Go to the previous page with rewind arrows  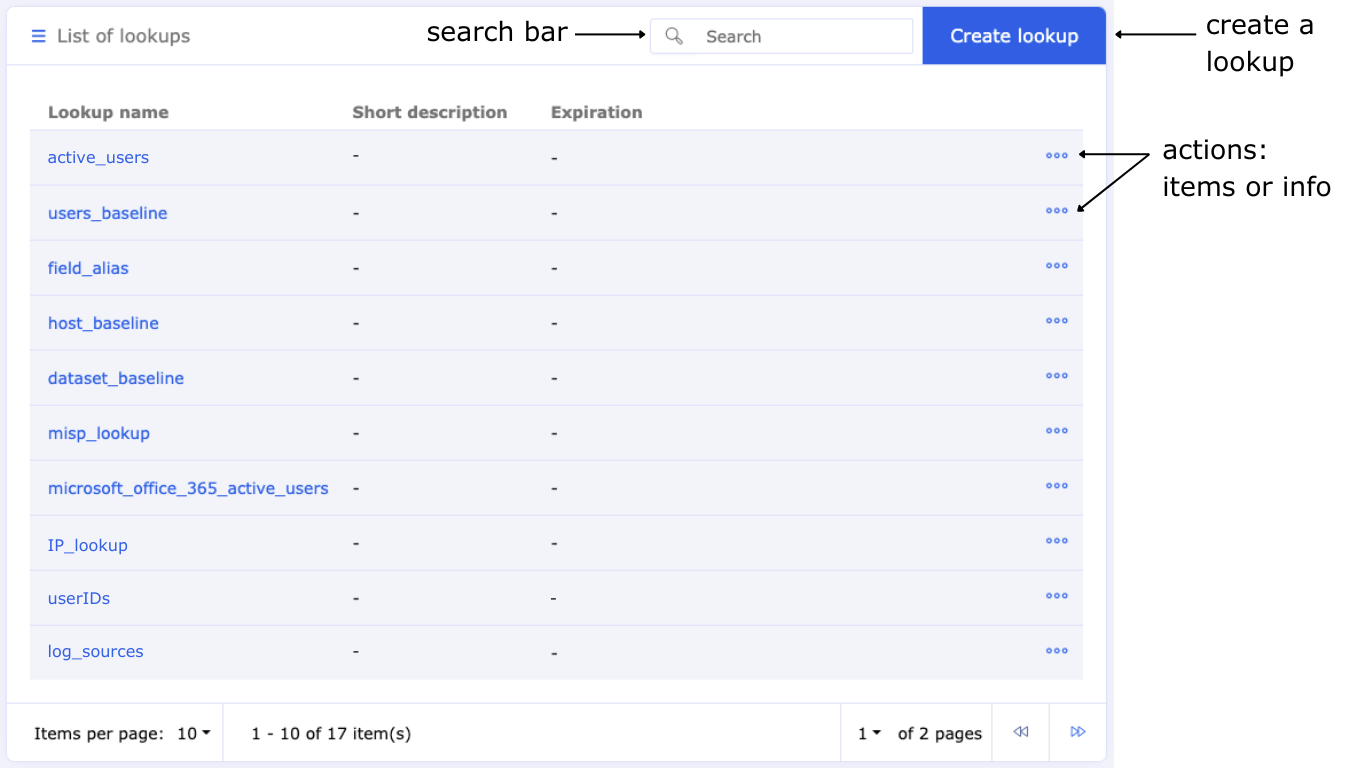pyautogui.click(x=1021, y=732)
